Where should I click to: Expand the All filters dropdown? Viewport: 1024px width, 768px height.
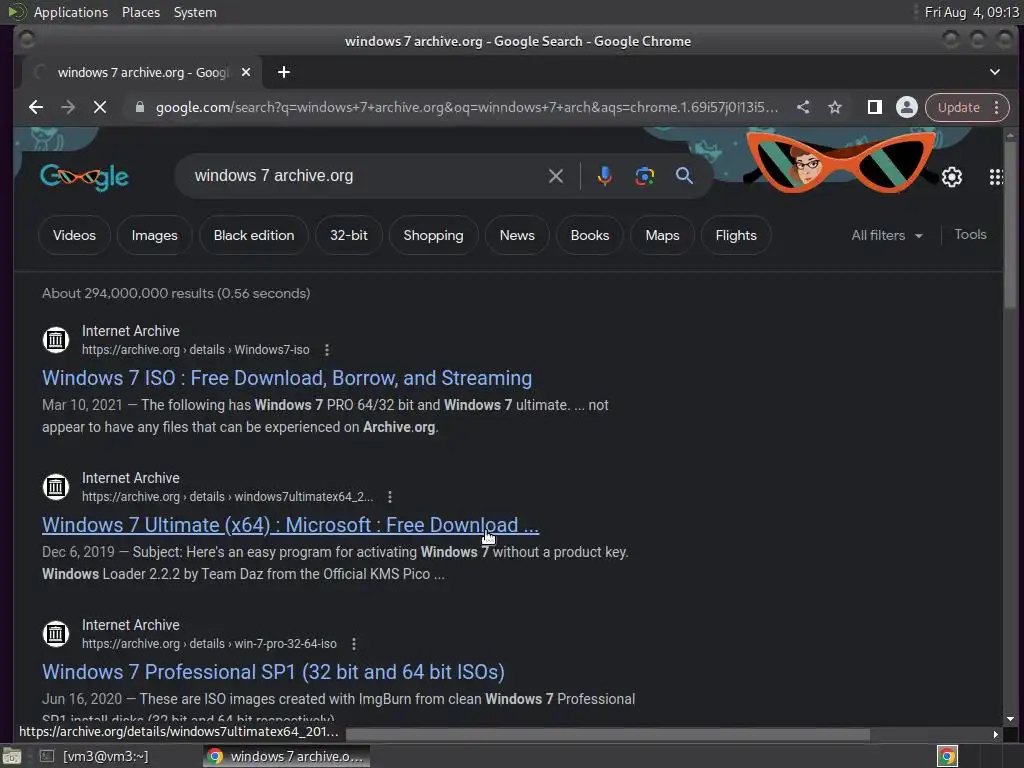[887, 235]
